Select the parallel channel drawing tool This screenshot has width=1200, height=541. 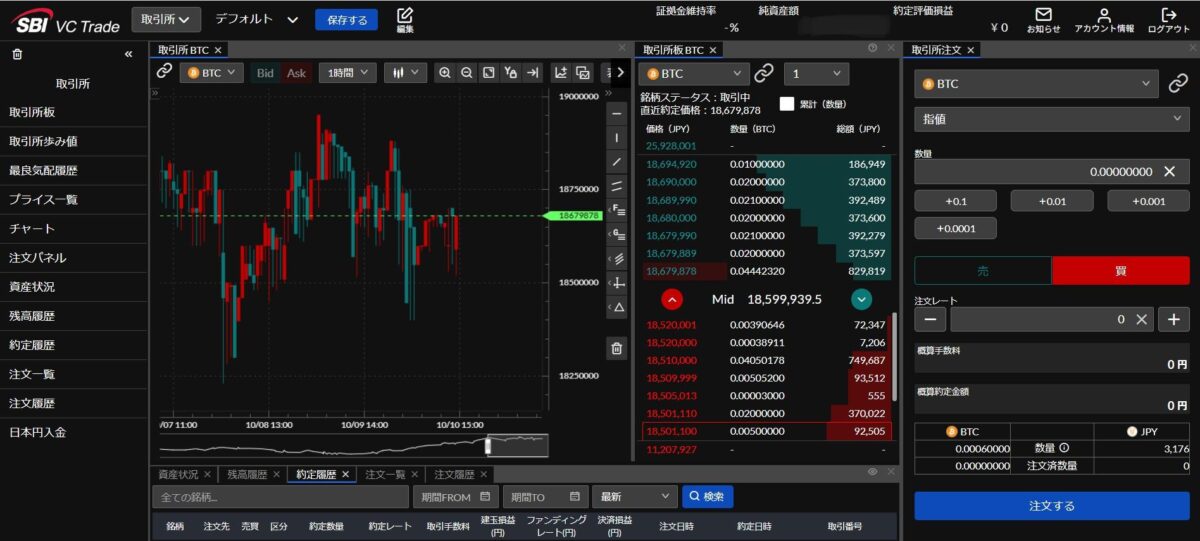(617, 185)
